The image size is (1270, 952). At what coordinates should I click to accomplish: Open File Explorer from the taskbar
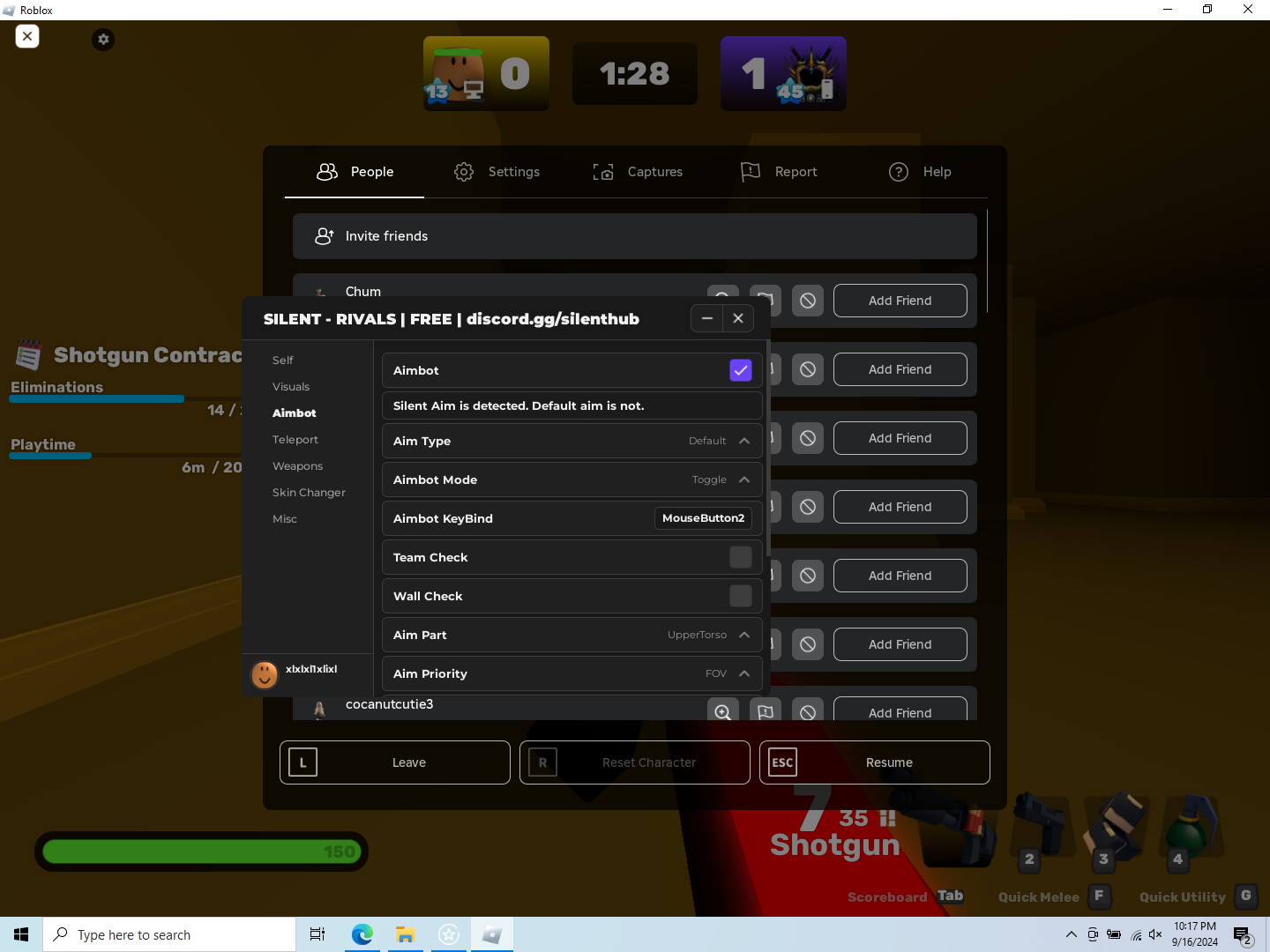tap(406, 934)
